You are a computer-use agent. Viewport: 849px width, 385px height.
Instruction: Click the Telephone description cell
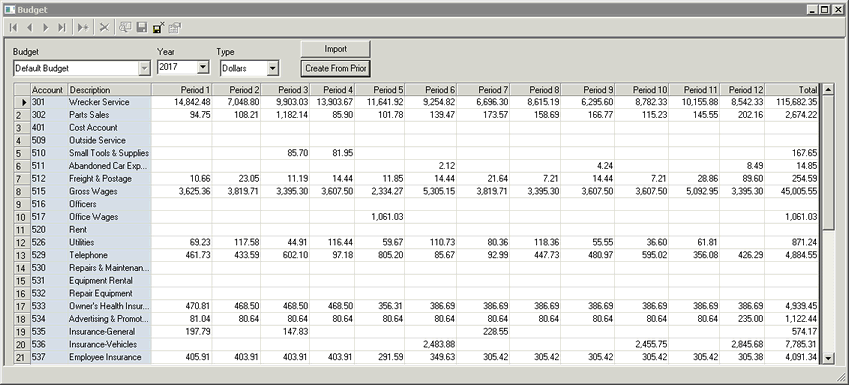pos(109,255)
